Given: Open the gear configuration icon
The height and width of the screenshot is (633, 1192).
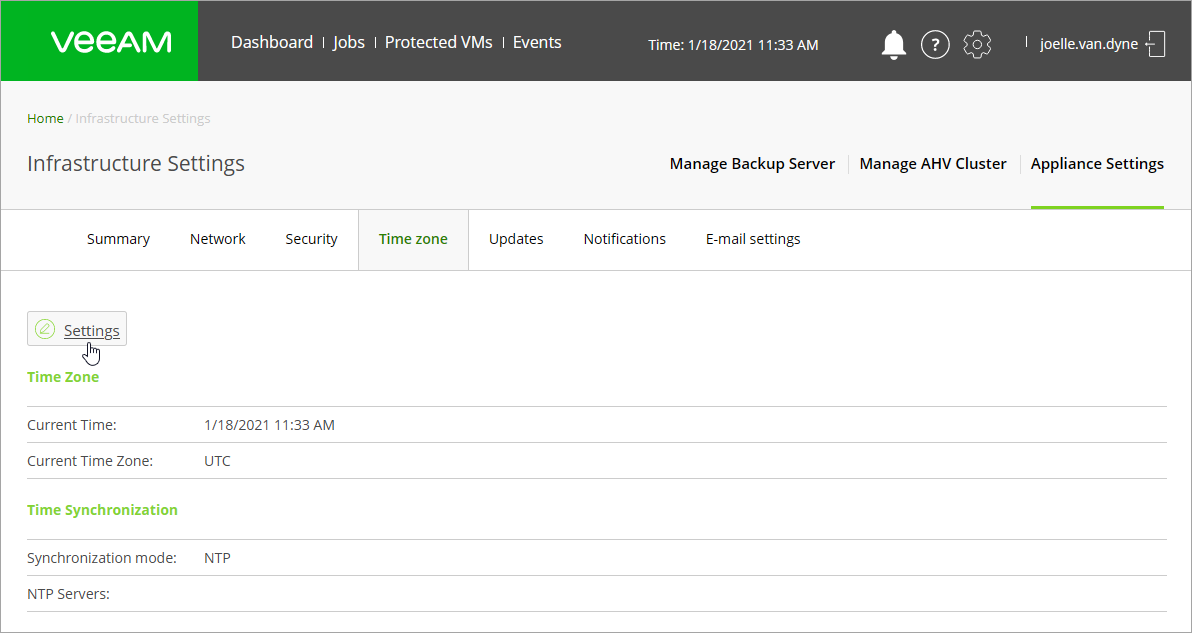Looking at the screenshot, I should coord(977,45).
